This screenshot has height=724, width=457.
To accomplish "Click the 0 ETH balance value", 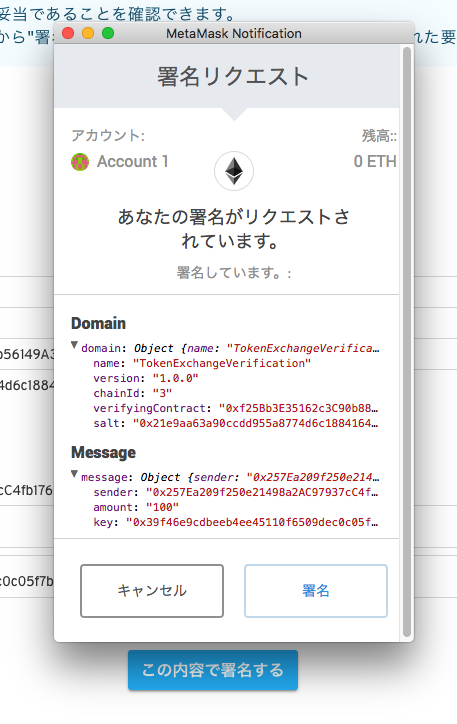I will 375,162.
